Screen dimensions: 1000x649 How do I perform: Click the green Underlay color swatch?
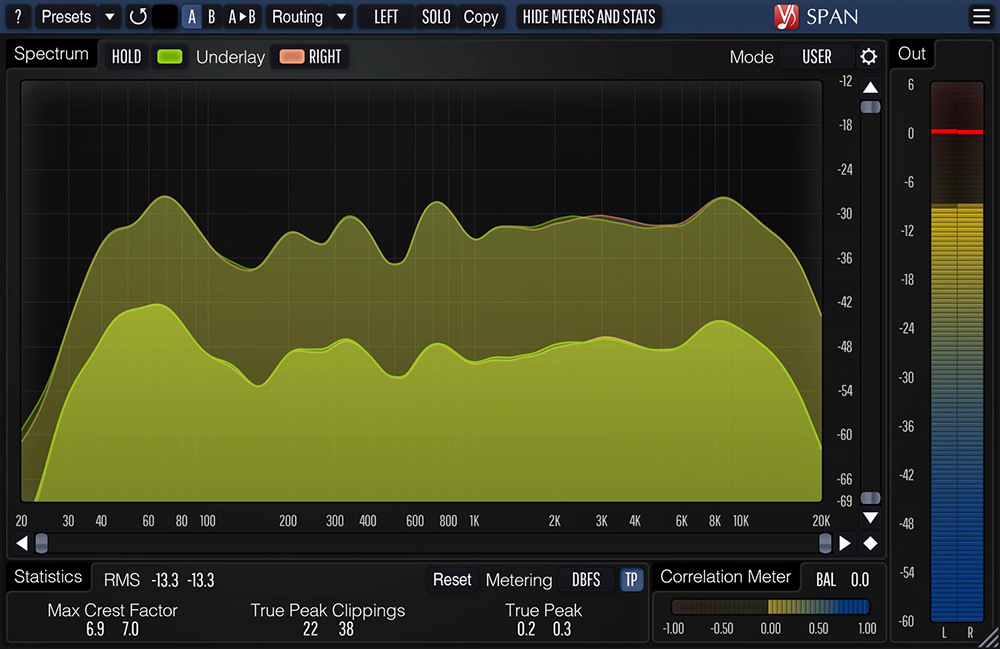[169, 57]
